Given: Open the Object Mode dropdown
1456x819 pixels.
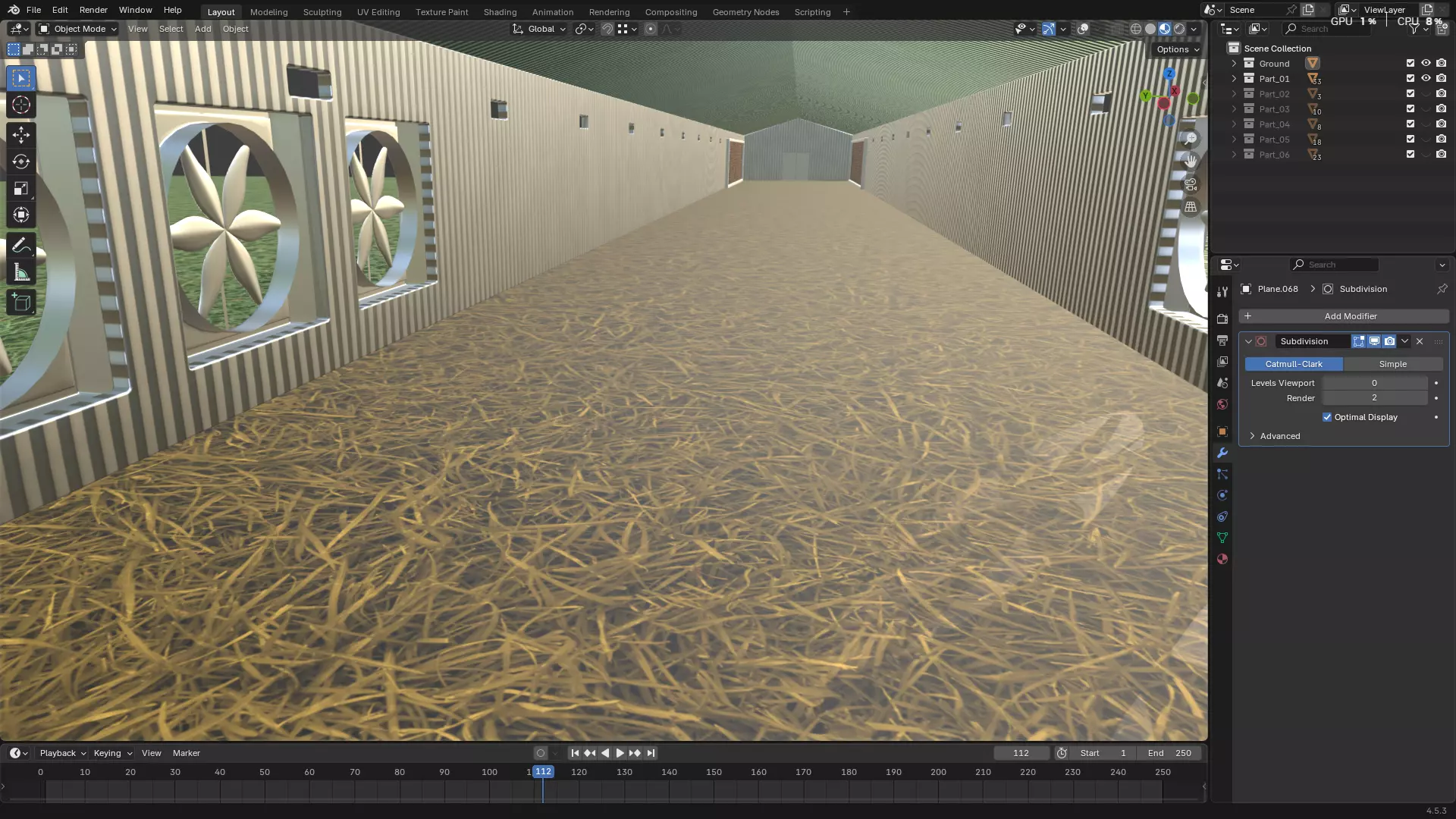Looking at the screenshot, I should coord(77,29).
